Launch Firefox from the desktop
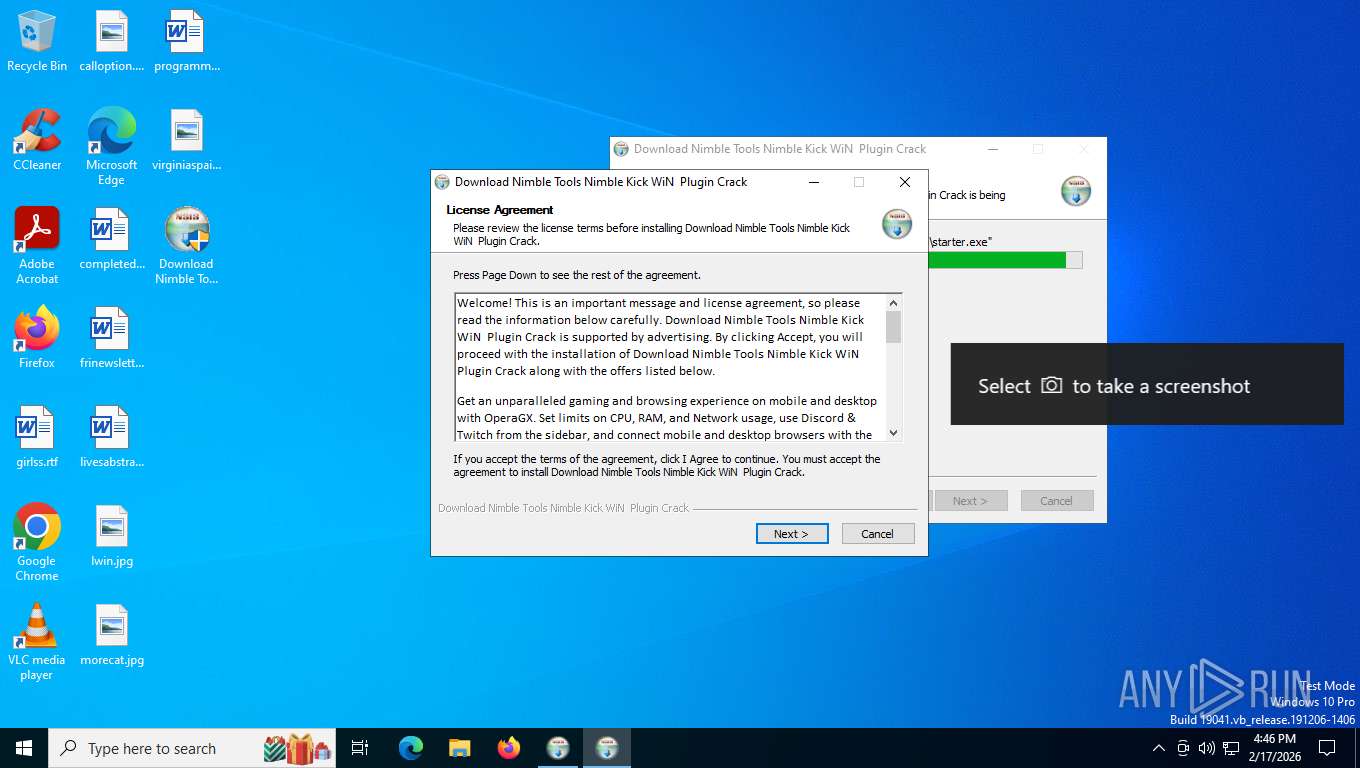Viewport: 1360px width, 768px height. 37,337
